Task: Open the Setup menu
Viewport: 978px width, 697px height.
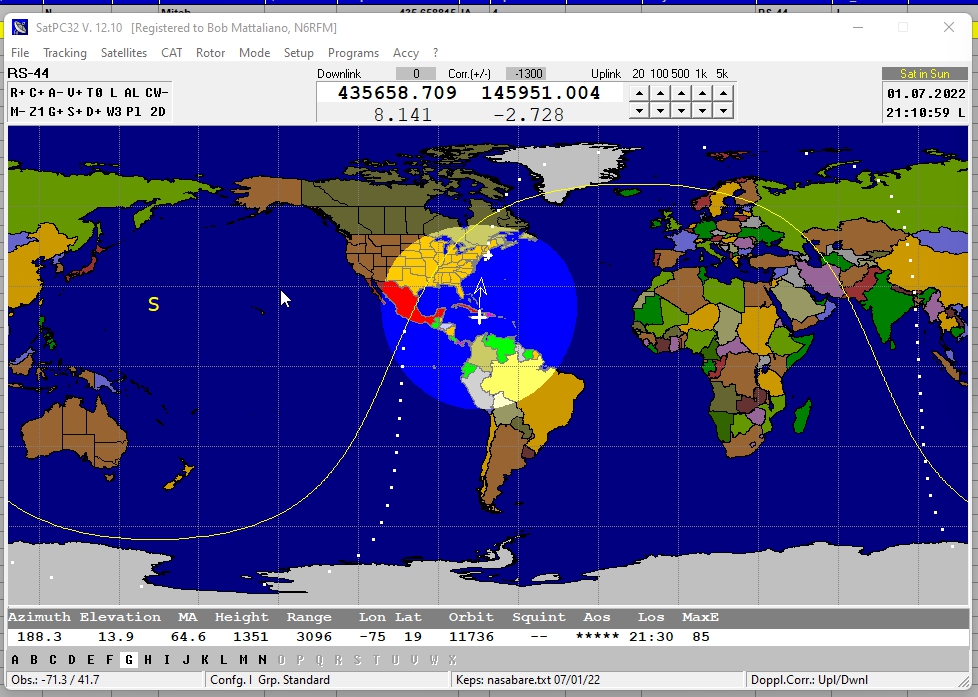Action: [299, 53]
